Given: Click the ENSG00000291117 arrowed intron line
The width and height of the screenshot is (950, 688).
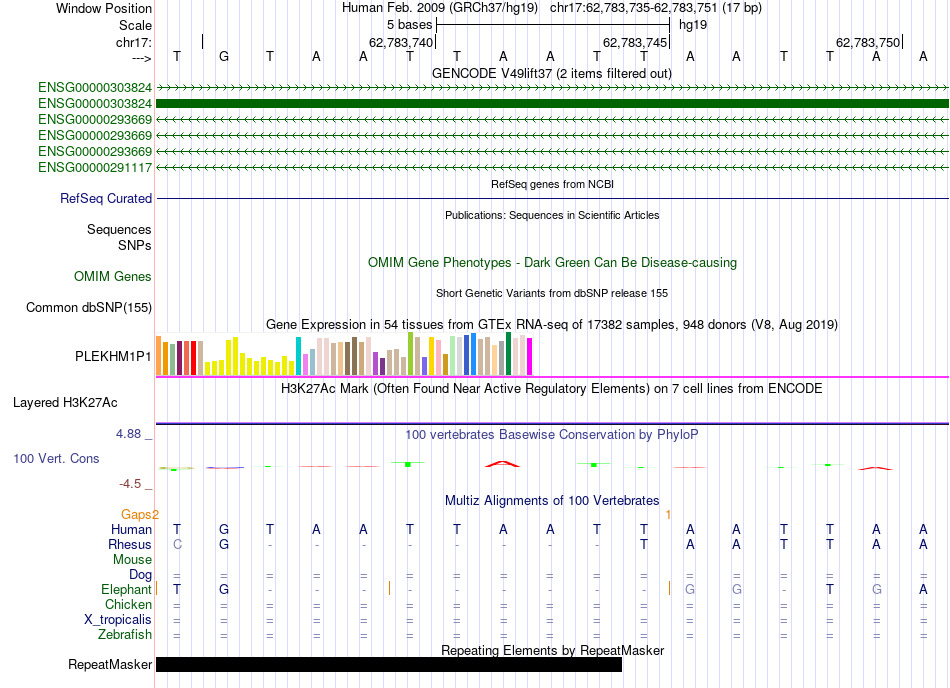Looking at the screenshot, I should [x=552, y=167].
